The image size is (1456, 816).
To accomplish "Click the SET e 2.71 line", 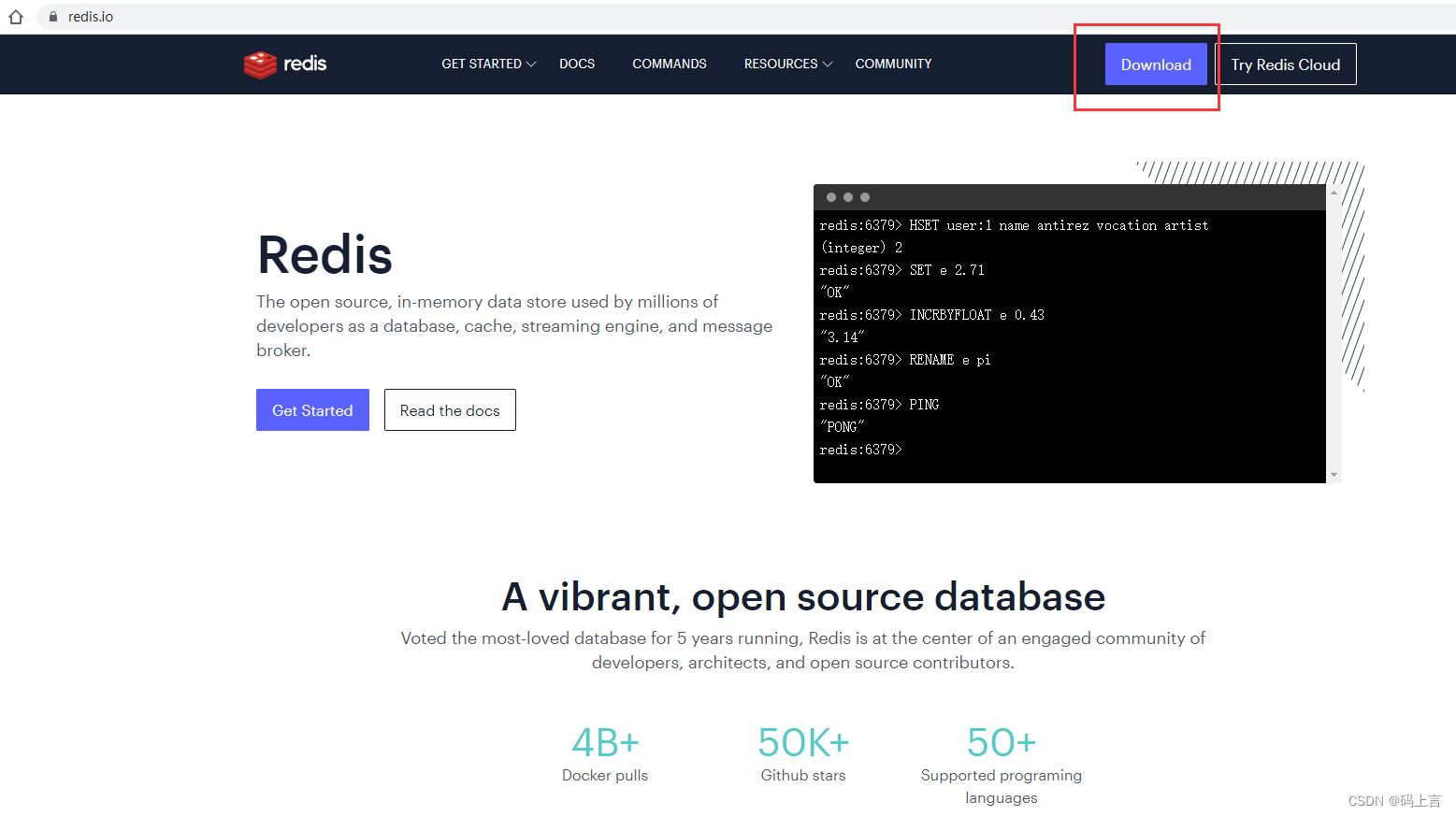I will (901, 270).
